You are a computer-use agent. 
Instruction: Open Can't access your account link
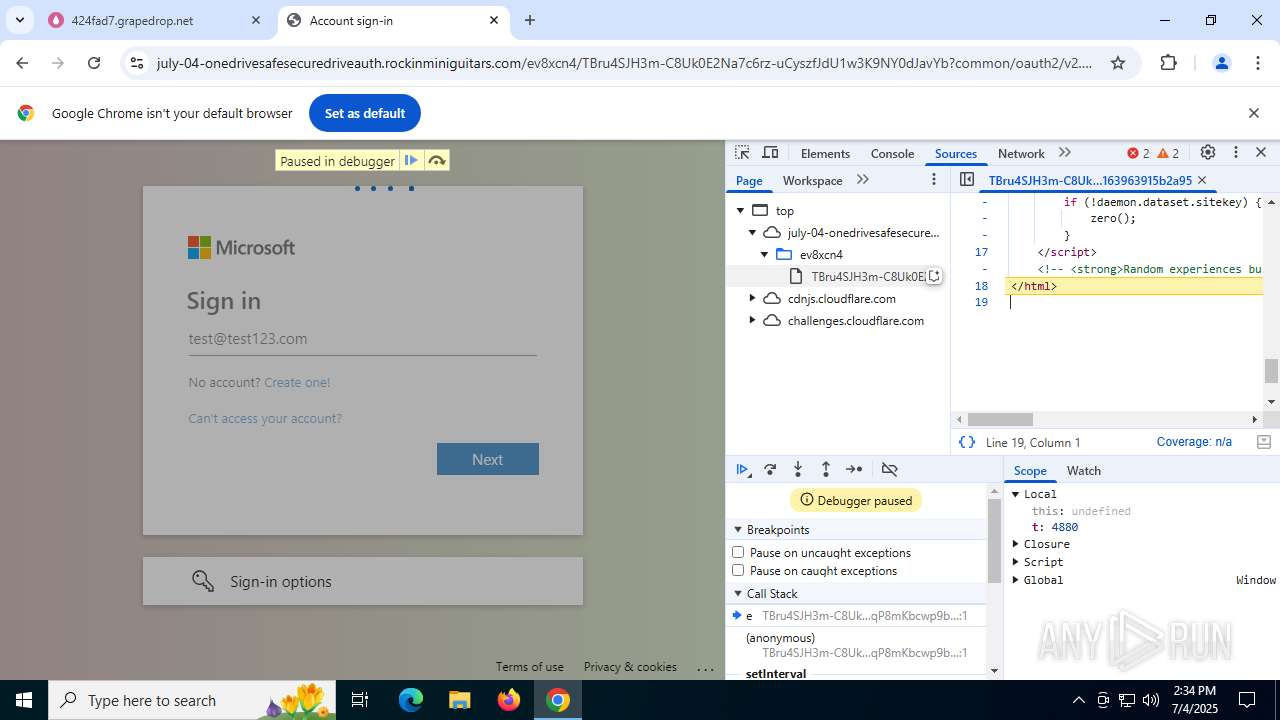click(x=265, y=418)
